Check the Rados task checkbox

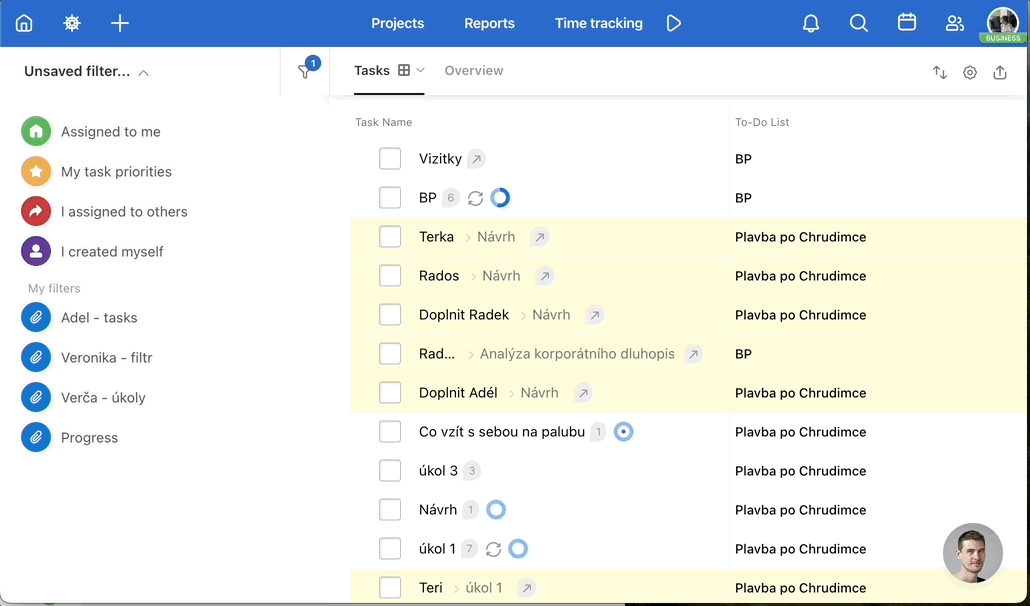tap(390, 276)
